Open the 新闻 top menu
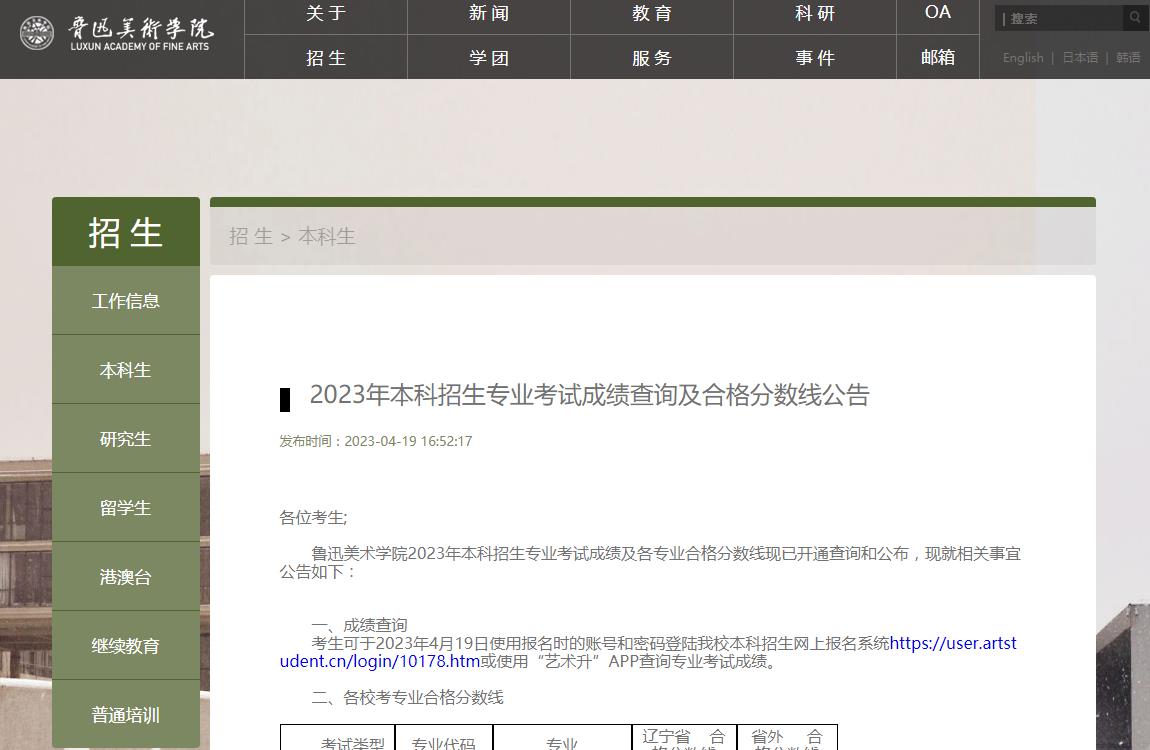The height and width of the screenshot is (750, 1150). pyautogui.click(x=489, y=14)
